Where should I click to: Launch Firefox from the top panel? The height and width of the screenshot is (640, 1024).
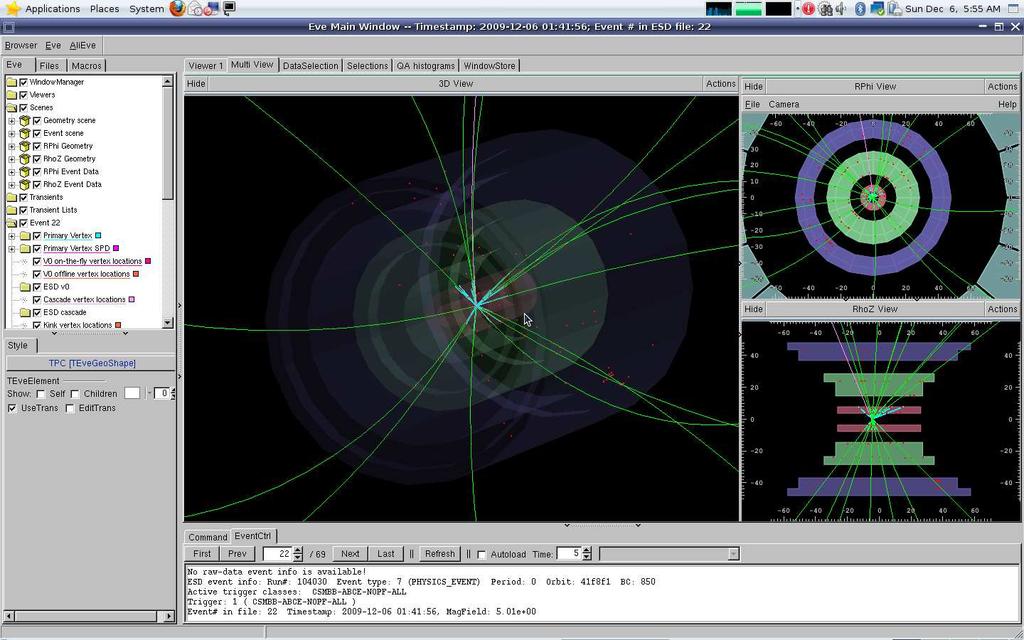pyautogui.click(x=177, y=8)
